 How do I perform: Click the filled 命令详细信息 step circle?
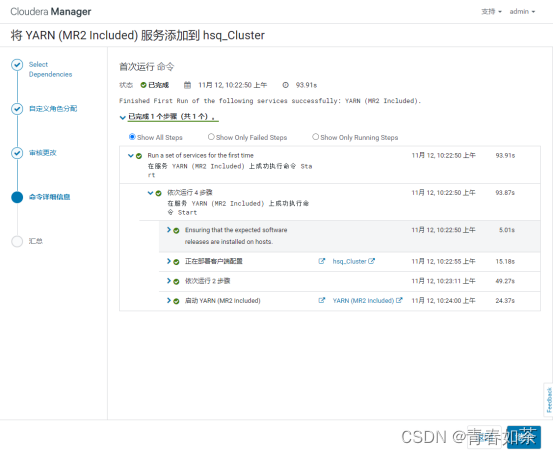pyautogui.click(x=17, y=197)
